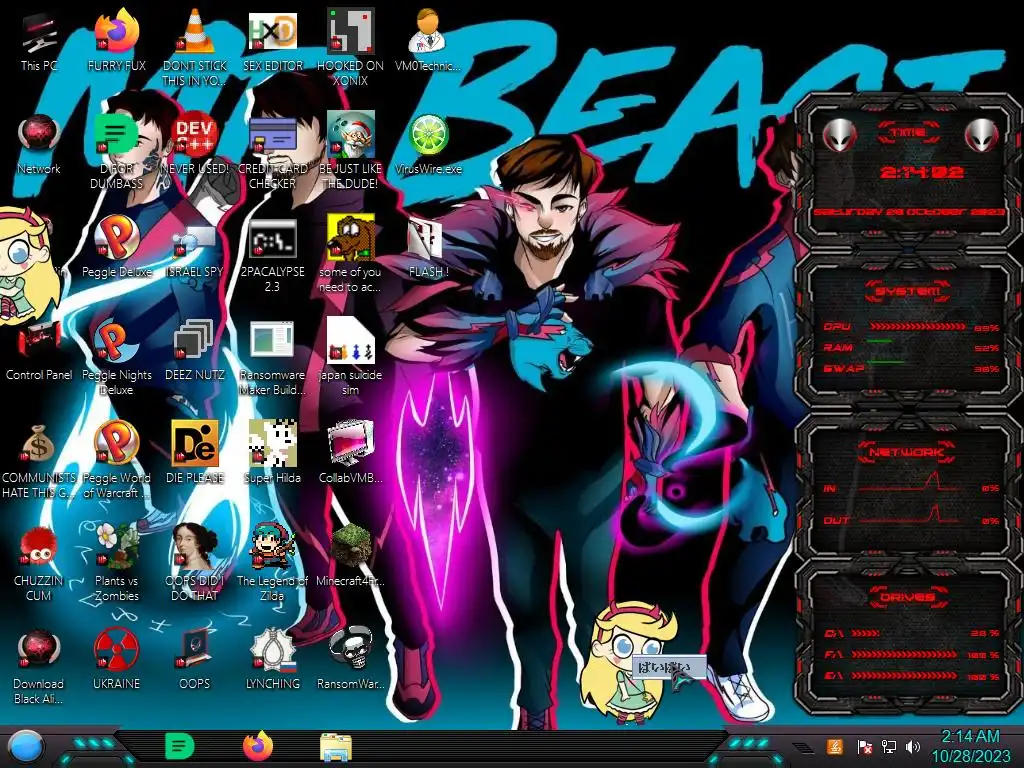Click the SYSTEM gadget header
1024x768 pixels.
(908, 291)
